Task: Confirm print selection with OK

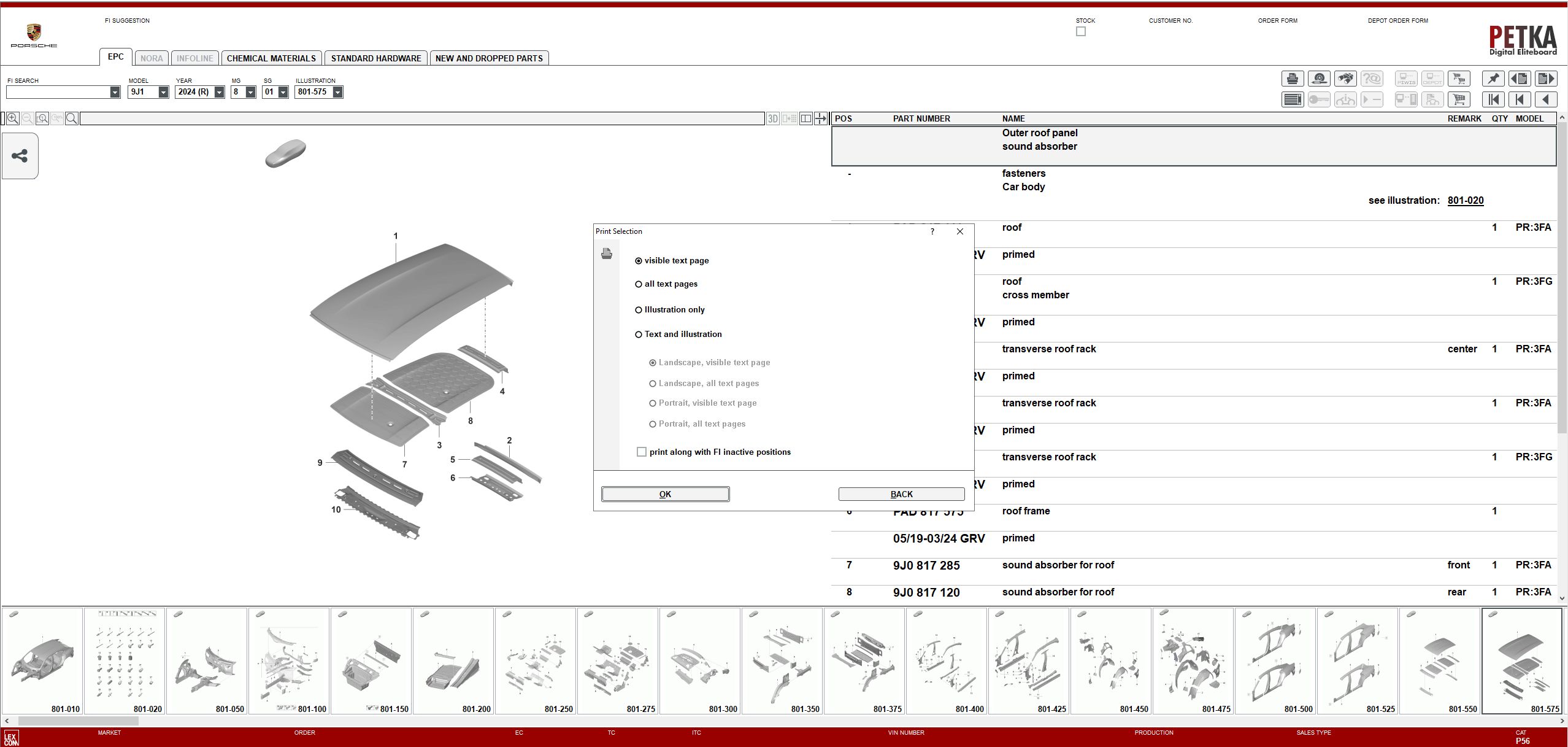Action: (x=664, y=493)
